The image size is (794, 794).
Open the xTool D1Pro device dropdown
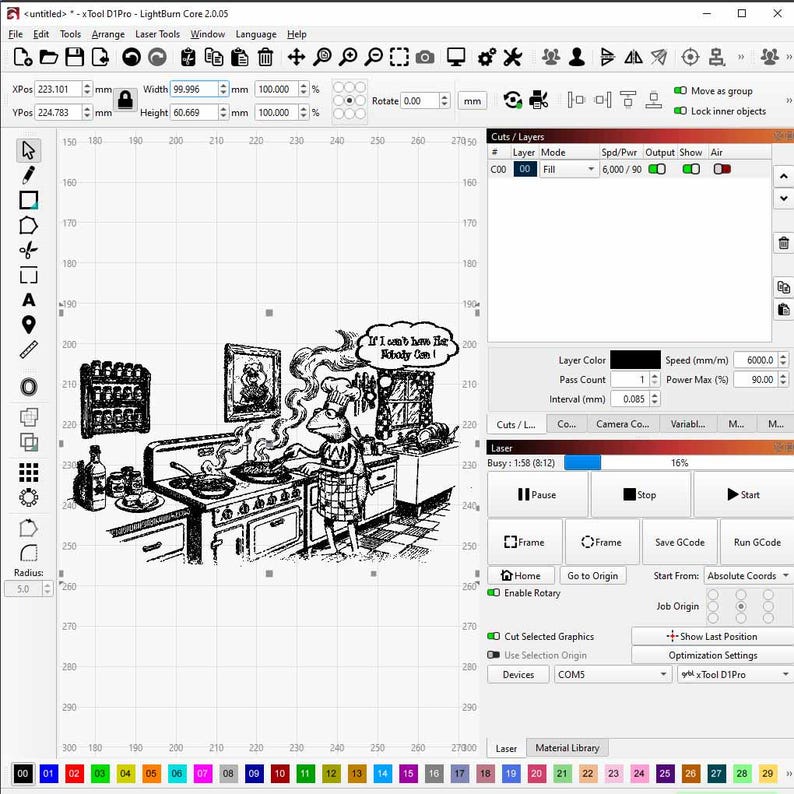pos(735,674)
